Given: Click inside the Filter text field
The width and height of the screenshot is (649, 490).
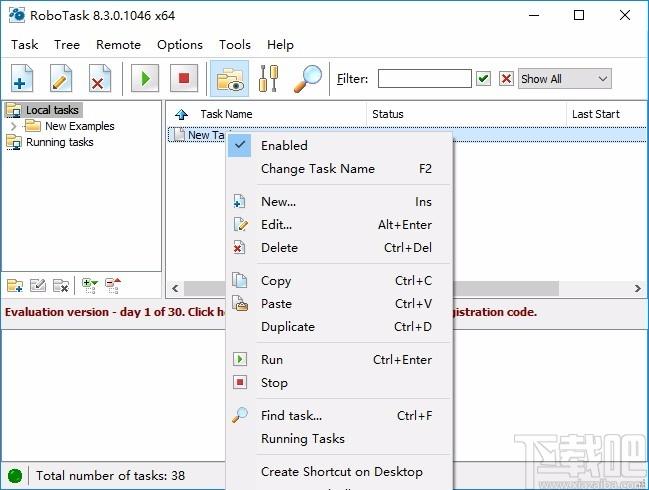Looking at the screenshot, I should coord(425,79).
